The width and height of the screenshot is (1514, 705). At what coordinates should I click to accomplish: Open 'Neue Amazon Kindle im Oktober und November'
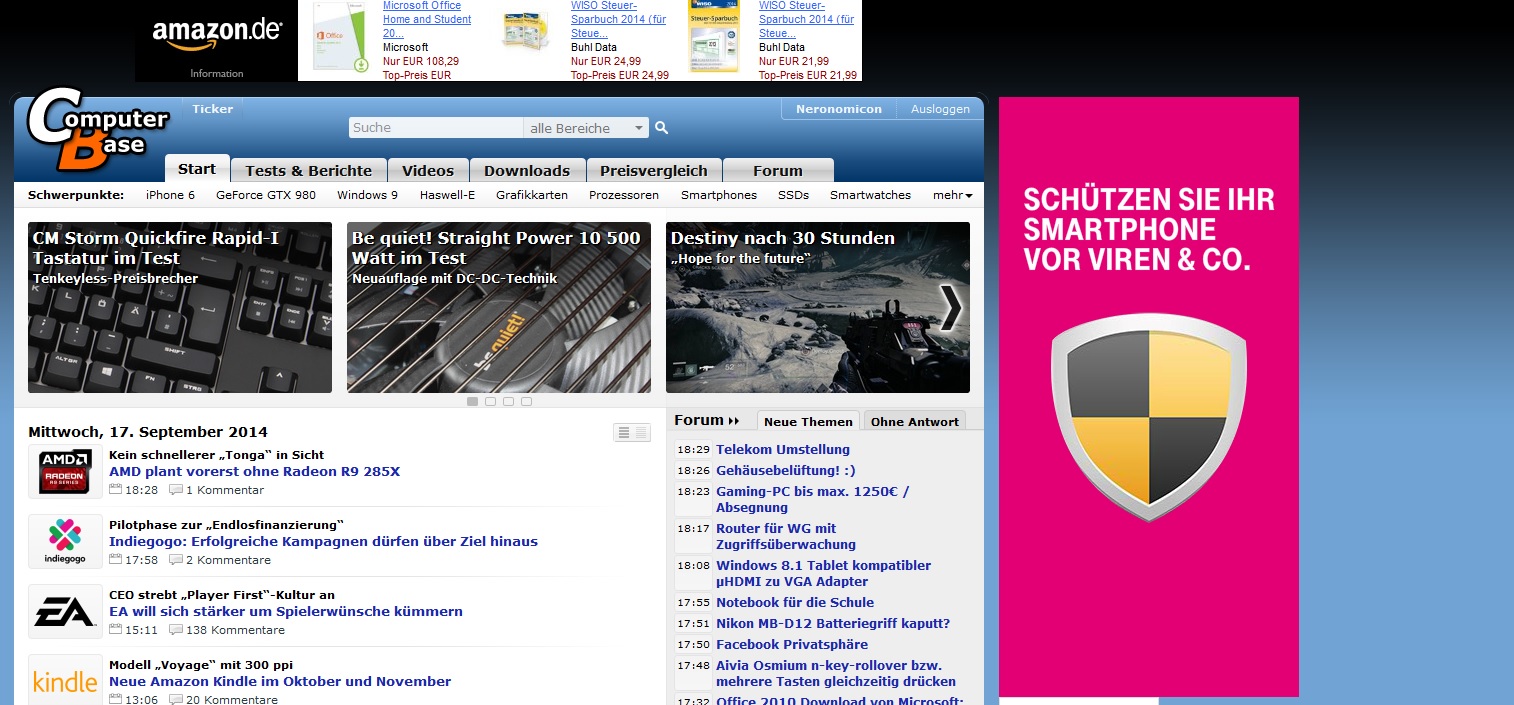point(280,682)
